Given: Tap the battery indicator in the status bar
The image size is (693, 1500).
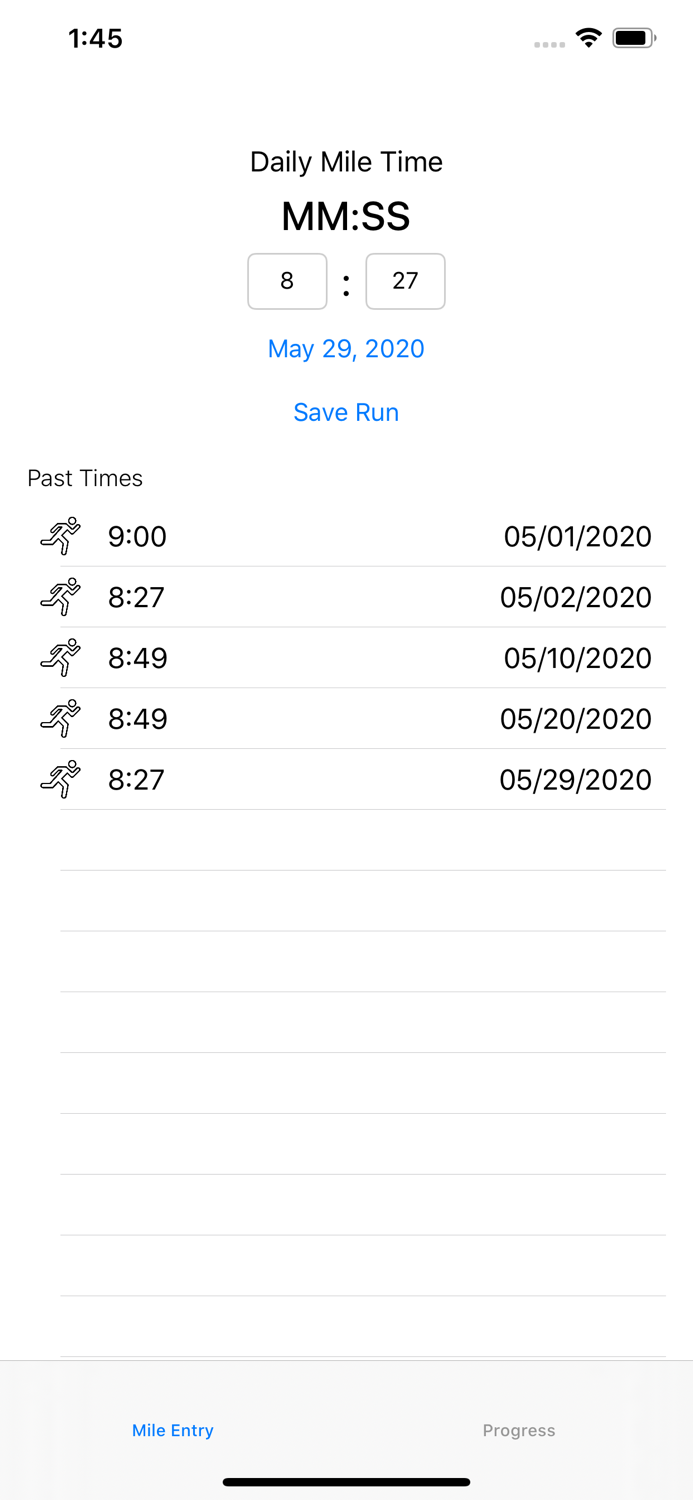Looking at the screenshot, I should pyautogui.click(x=633, y=37).
